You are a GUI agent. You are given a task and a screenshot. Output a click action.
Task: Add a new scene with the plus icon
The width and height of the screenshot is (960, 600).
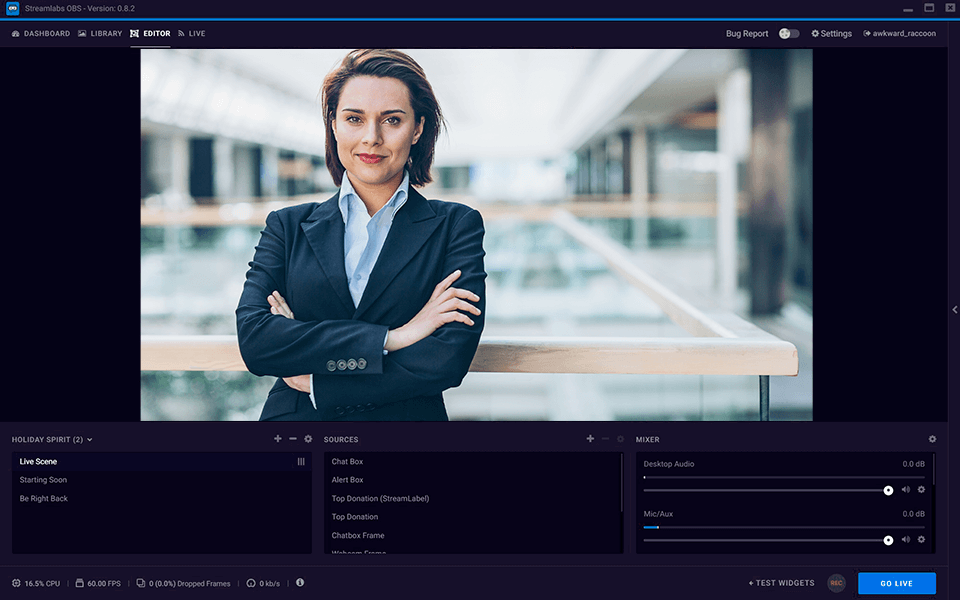point(277,438)
